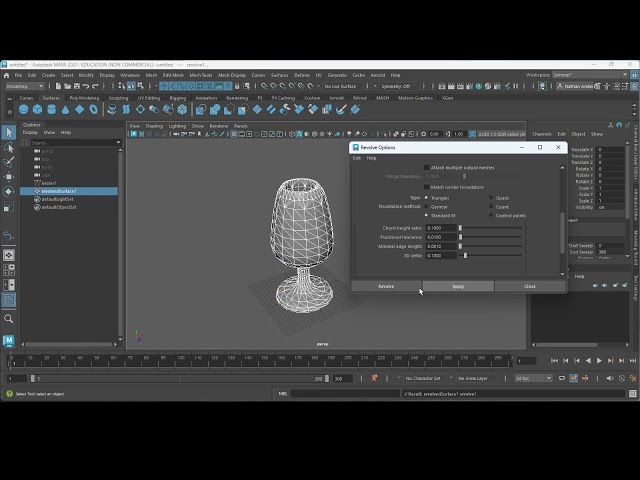Select revolvedSurface1 in the Outliner
Viewport: 640px width, 480px height.
[x=69, y=191]
